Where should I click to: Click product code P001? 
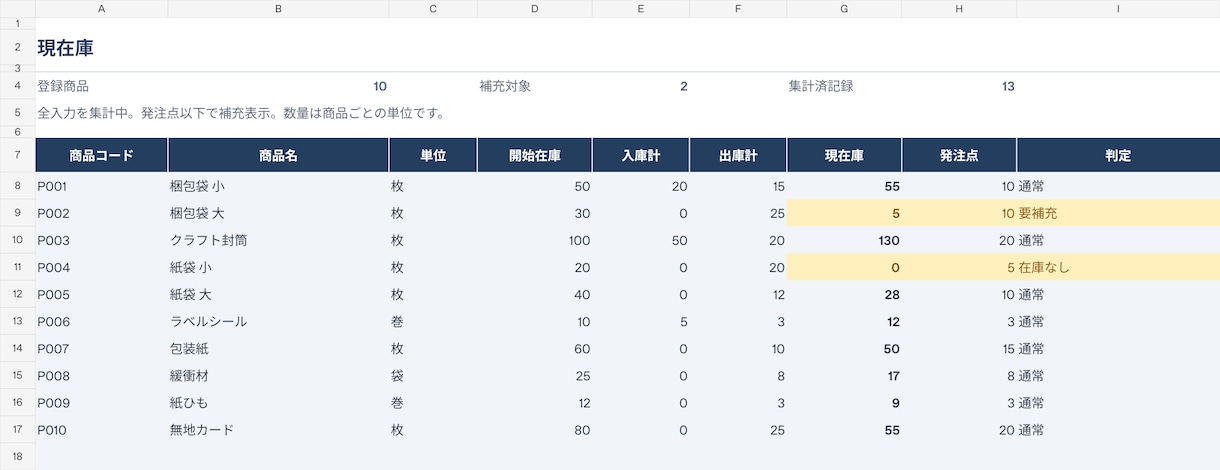pyautogui.click(x=53, y=186)
